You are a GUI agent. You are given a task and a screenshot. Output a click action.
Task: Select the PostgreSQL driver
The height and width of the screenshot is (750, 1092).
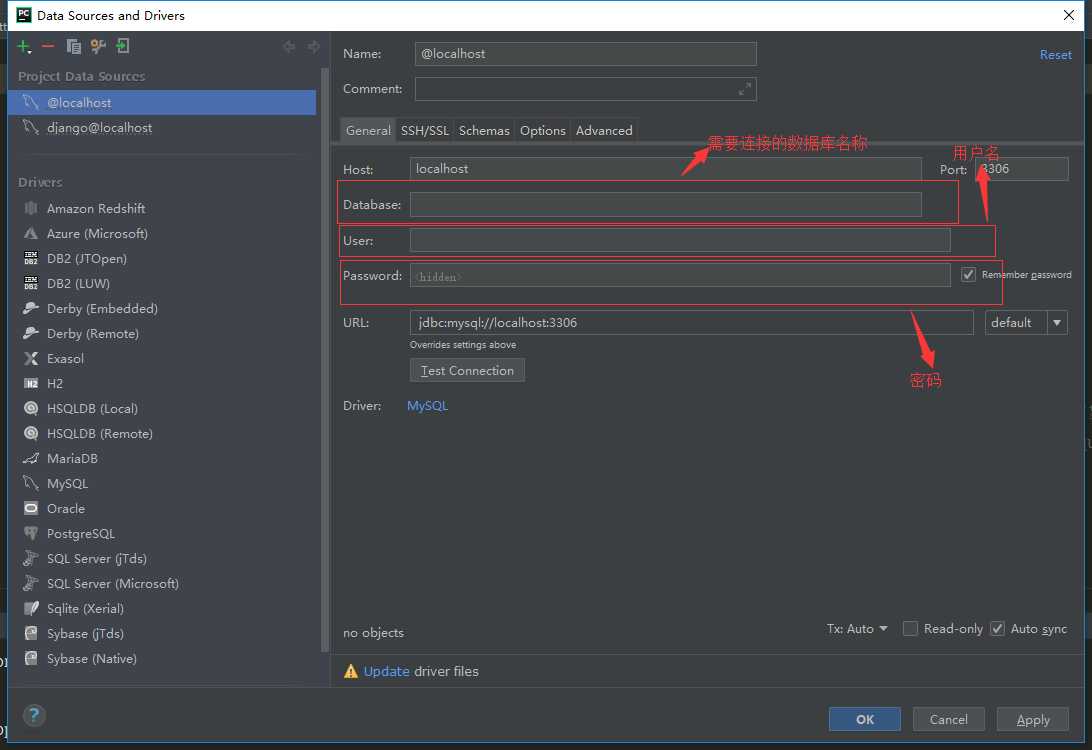(x=81, y=534)
